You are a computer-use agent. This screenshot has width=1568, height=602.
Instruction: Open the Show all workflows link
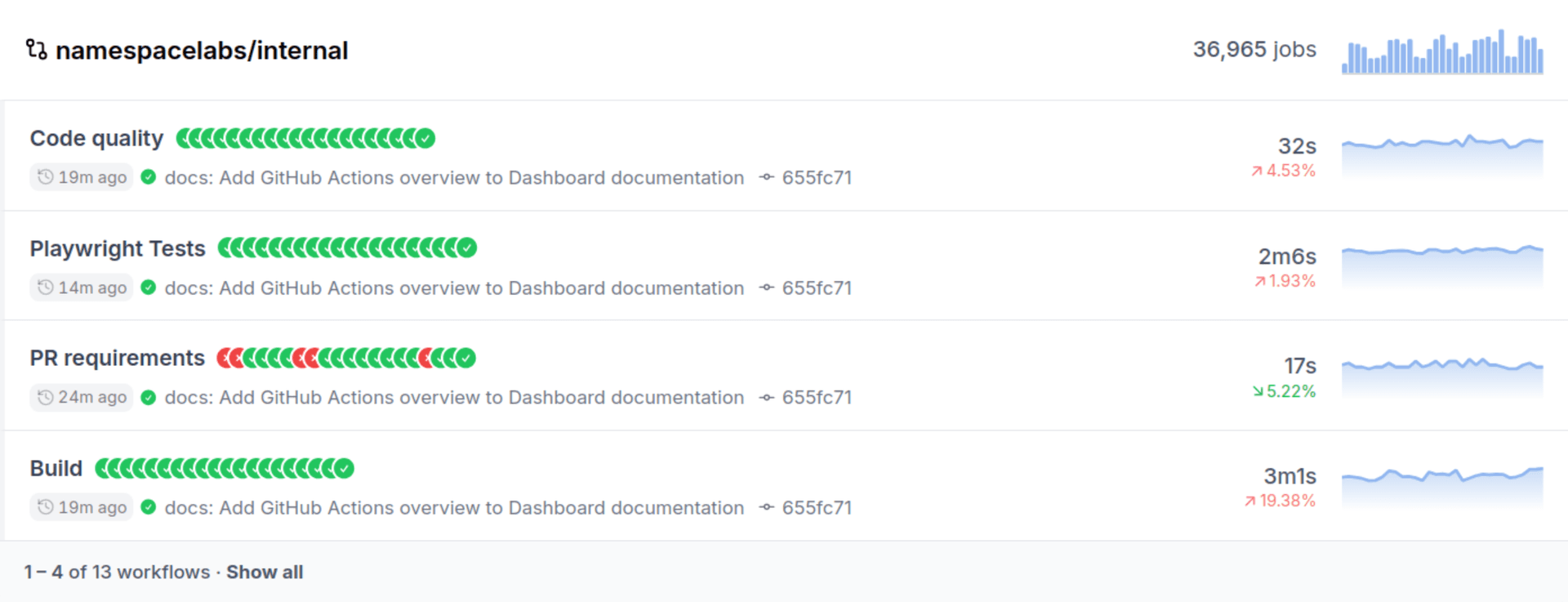point(265,572)
